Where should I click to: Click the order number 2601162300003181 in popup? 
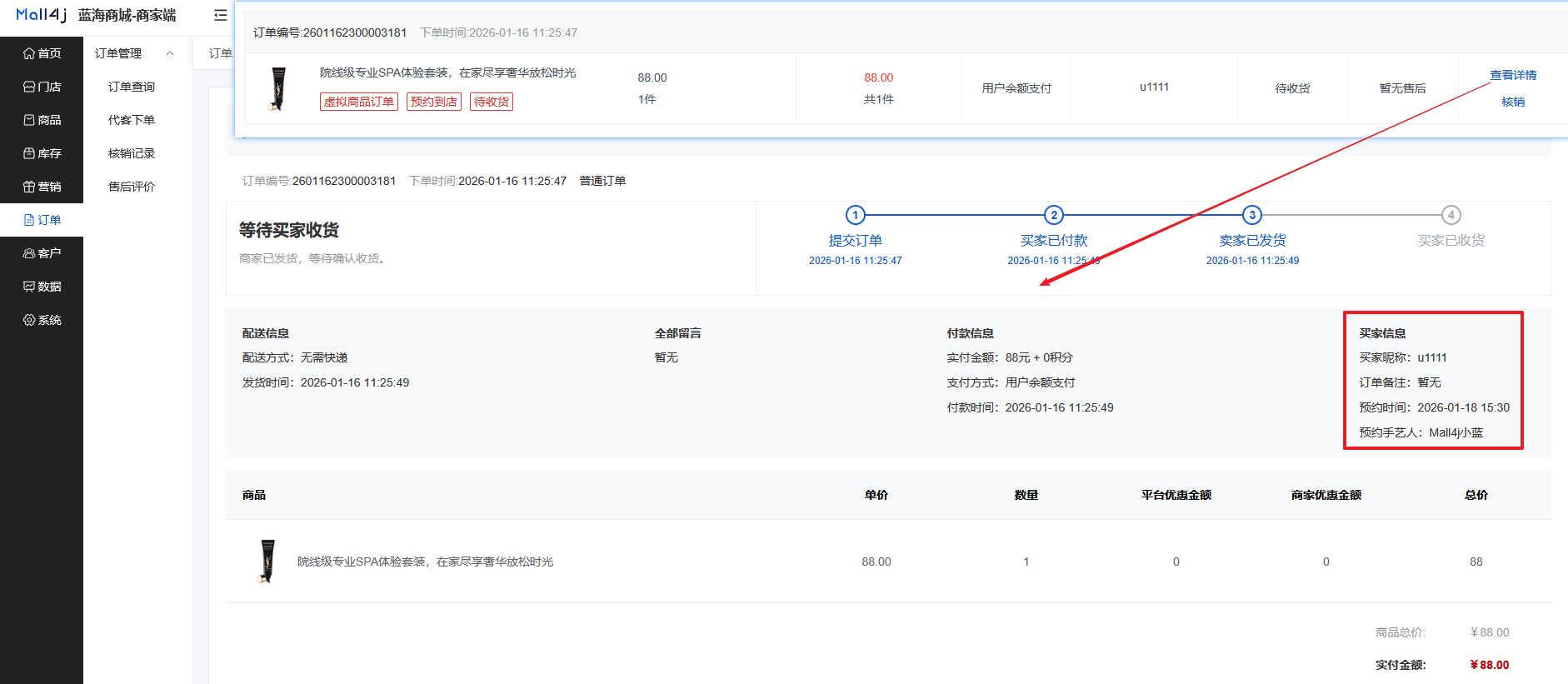[355, 32]
